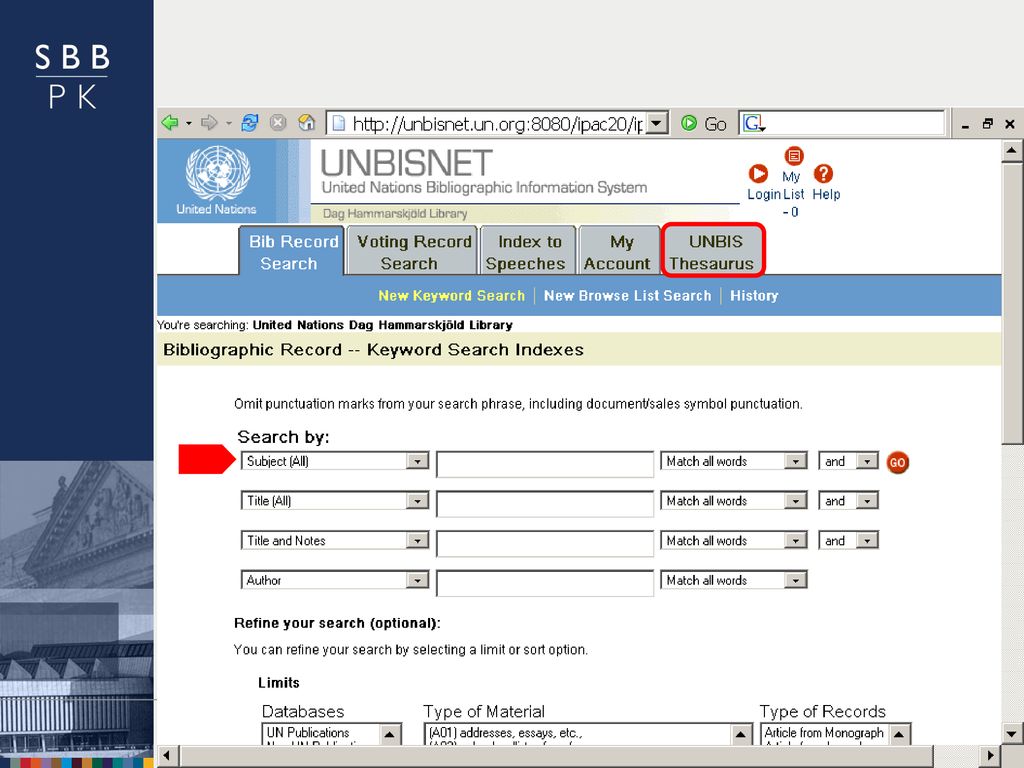Open the UNBIS Thesaurus tab
This screenshot has width=1024, height=768.
click(712, 251)
